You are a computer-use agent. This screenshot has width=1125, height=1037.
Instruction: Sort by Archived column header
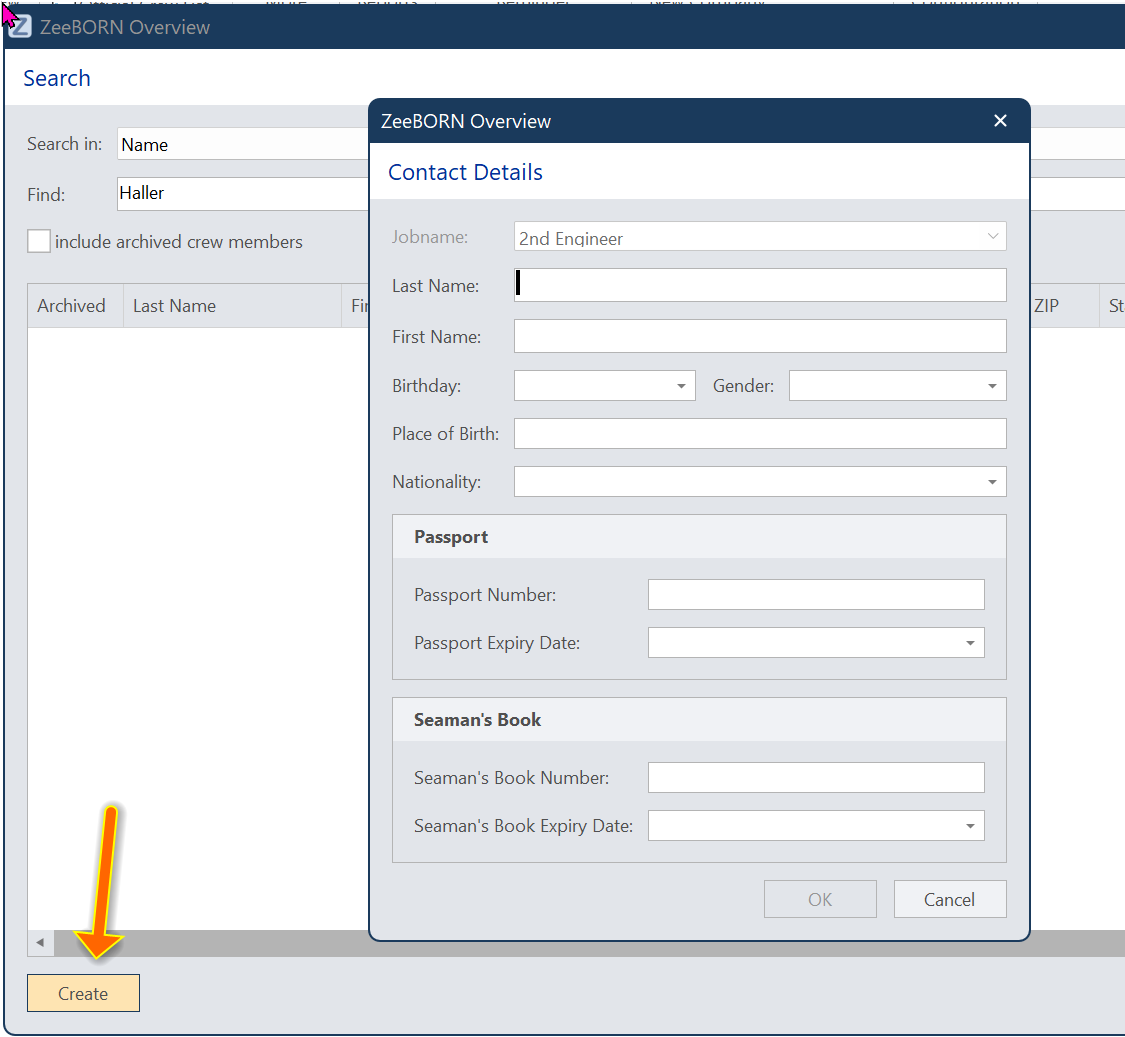pos(75,306)
